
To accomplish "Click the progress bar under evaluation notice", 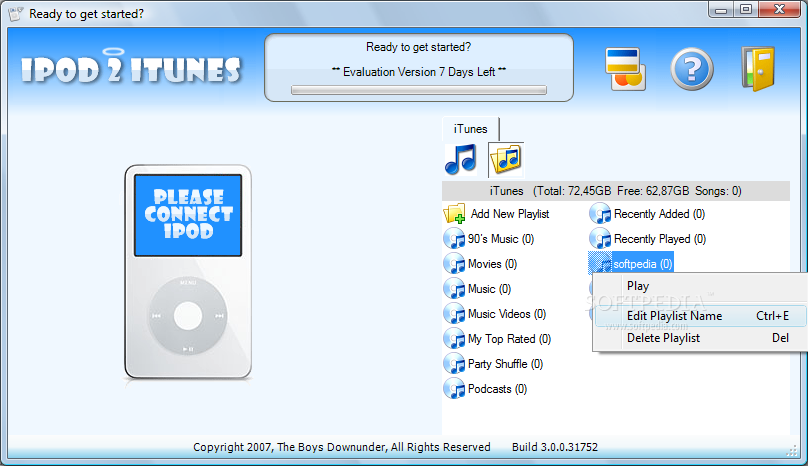I will click(x=419, y=90).
